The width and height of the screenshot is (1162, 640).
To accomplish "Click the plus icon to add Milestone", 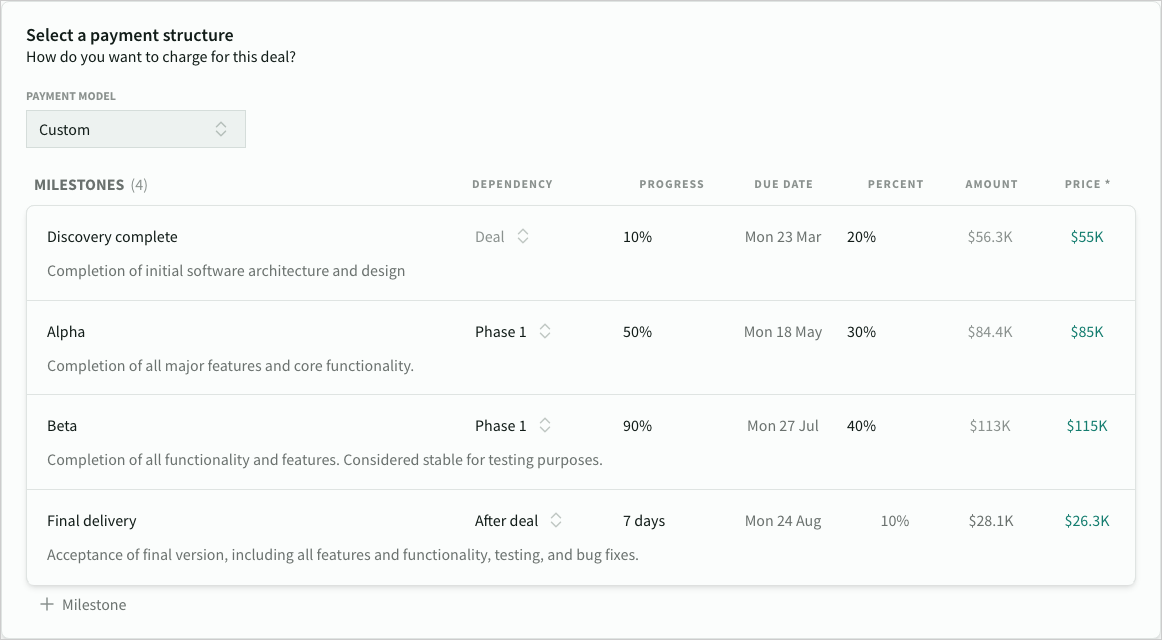I will pyautogui.click(x=46, y=605).
